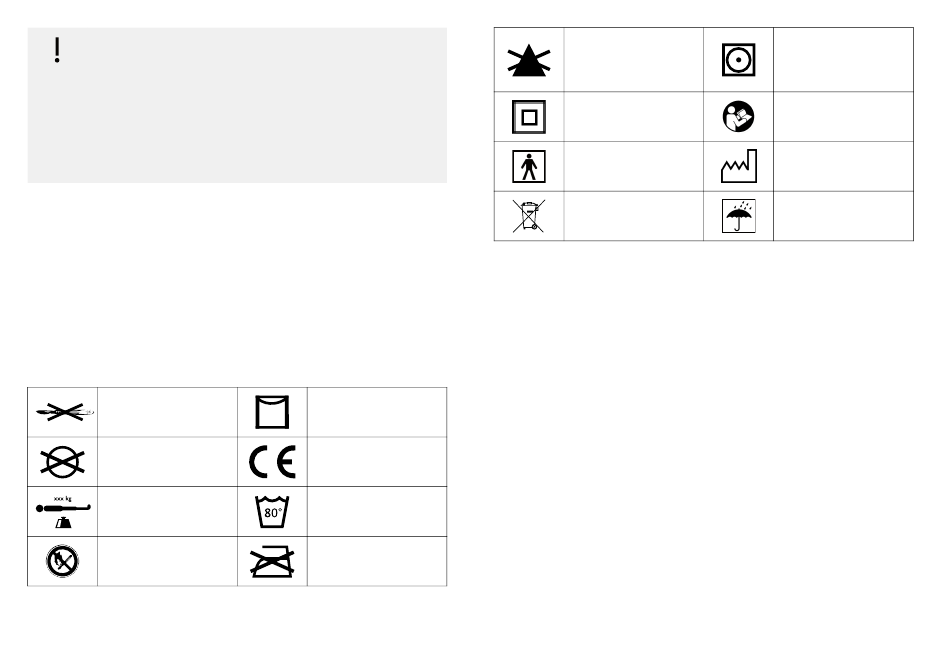
Task: Click the 80° wash temperature symbol
Action: click(x=272, y=512)
